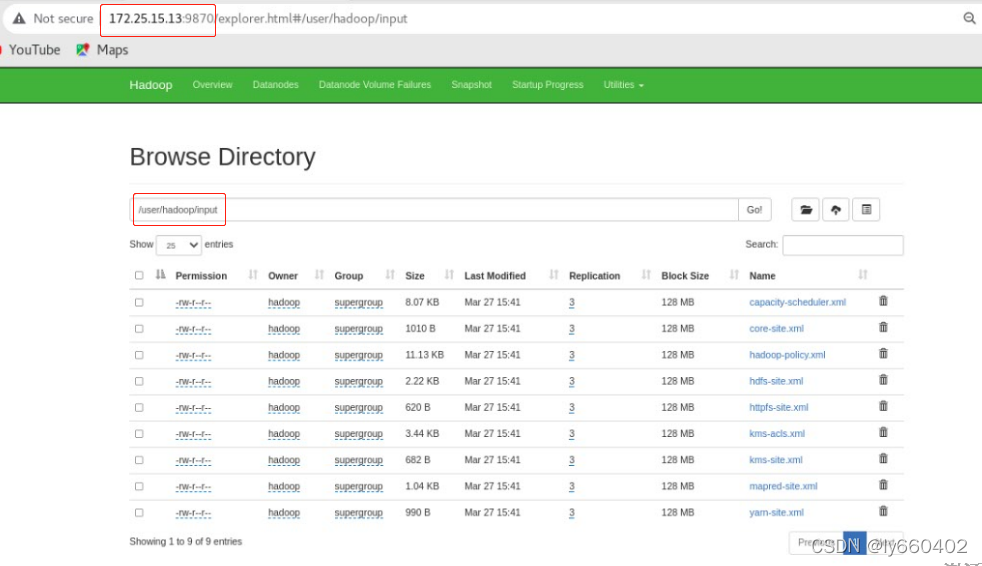Sort table by Size column arrows
Image resolution: width=982 pixels, height=566 pixels.
click(x=448, y=275)
